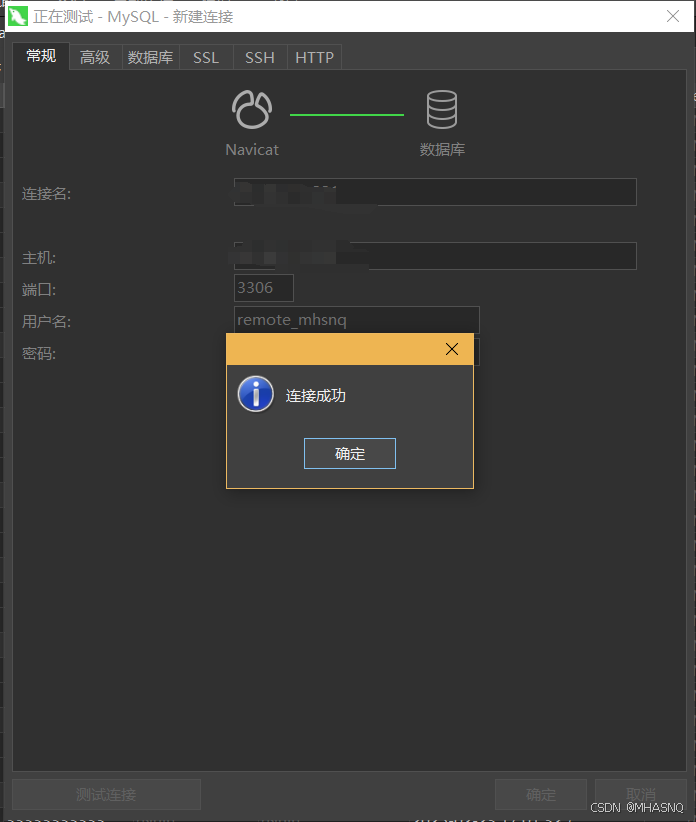696x822 pixels.
Task: Open the 高级 tab
Action: tap(95, 57)
